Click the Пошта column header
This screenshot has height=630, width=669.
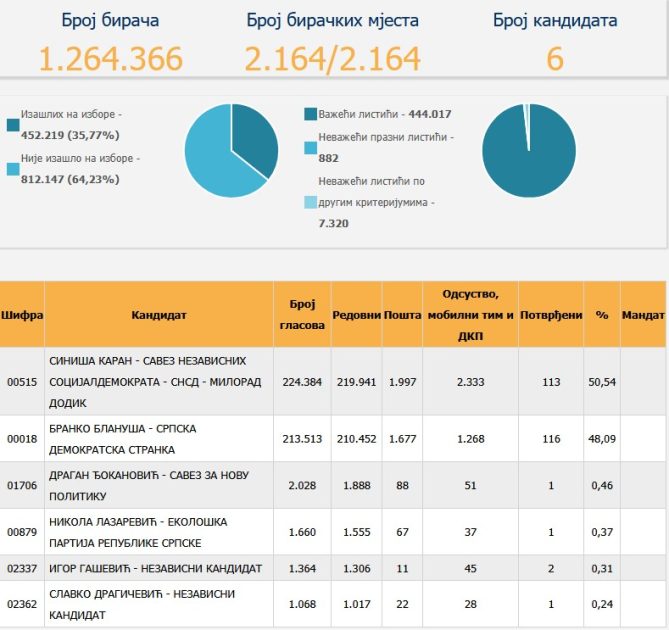[402, 314]
